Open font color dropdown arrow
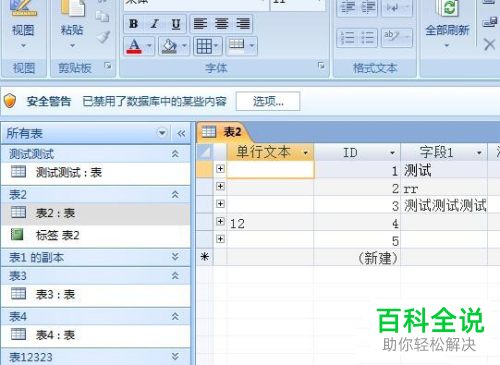 (x=149, y=45)
